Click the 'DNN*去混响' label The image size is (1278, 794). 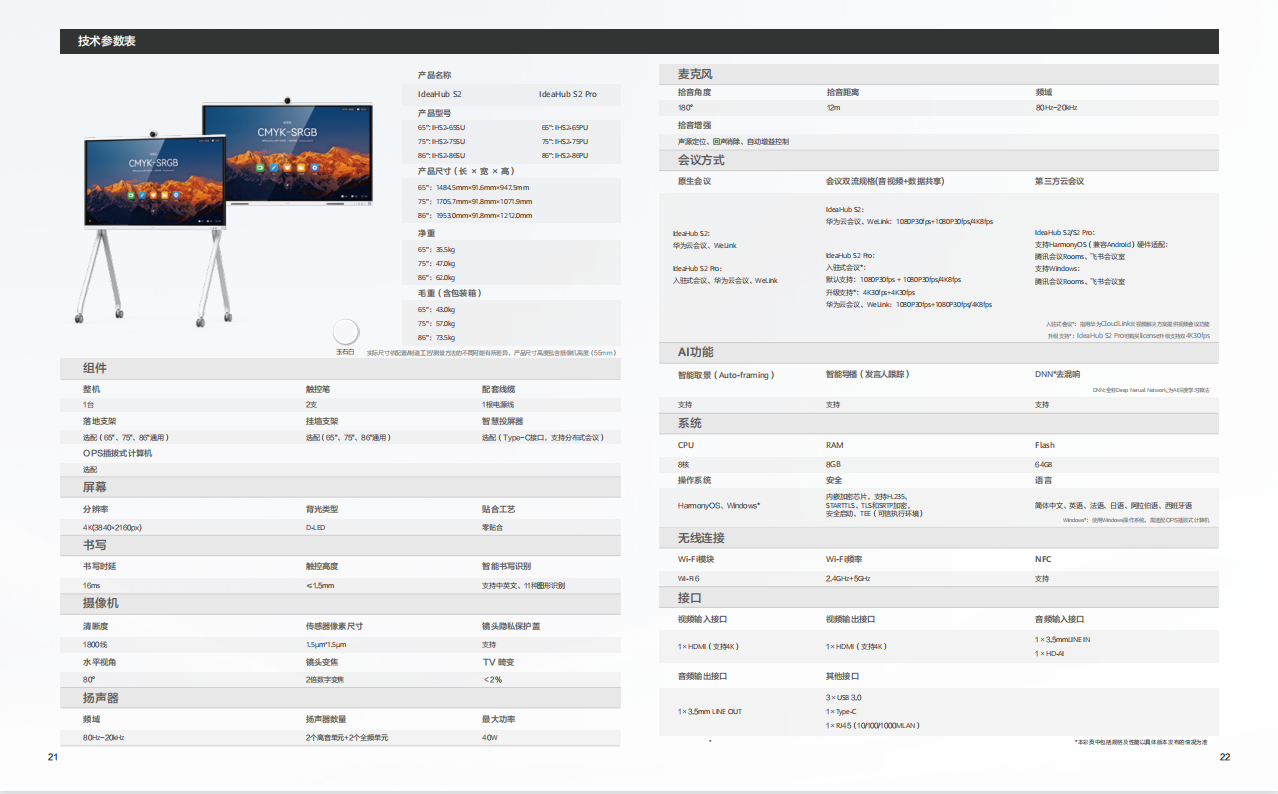point(1057,375)
